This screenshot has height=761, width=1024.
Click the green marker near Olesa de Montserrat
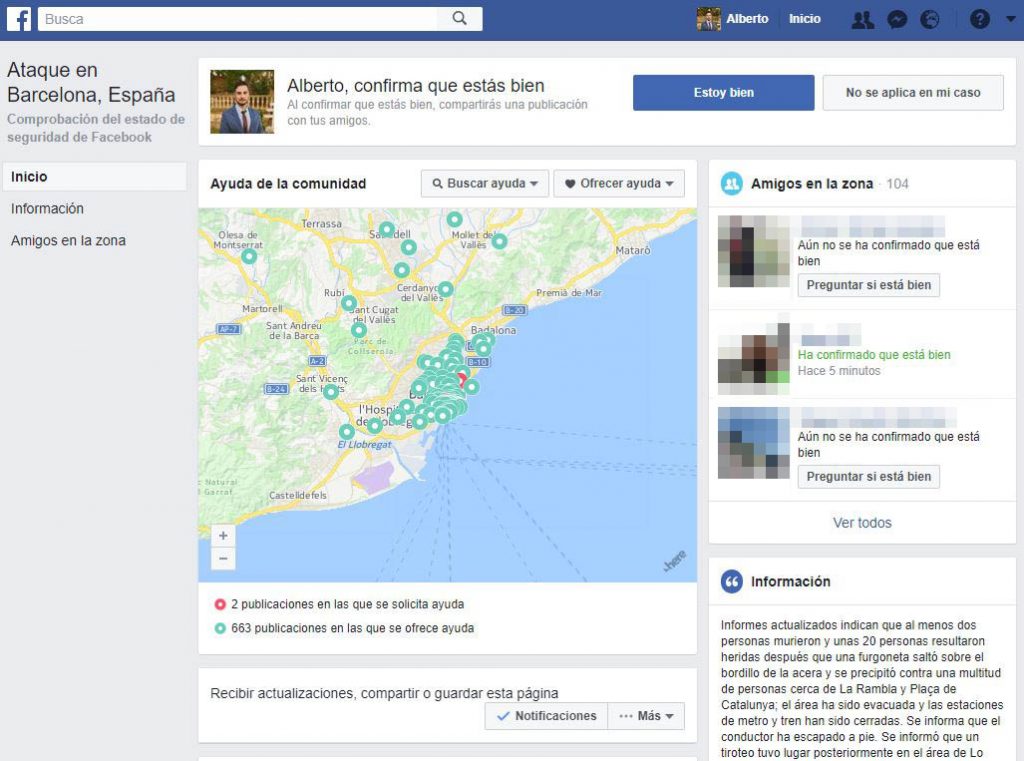[x=249, y=256]
